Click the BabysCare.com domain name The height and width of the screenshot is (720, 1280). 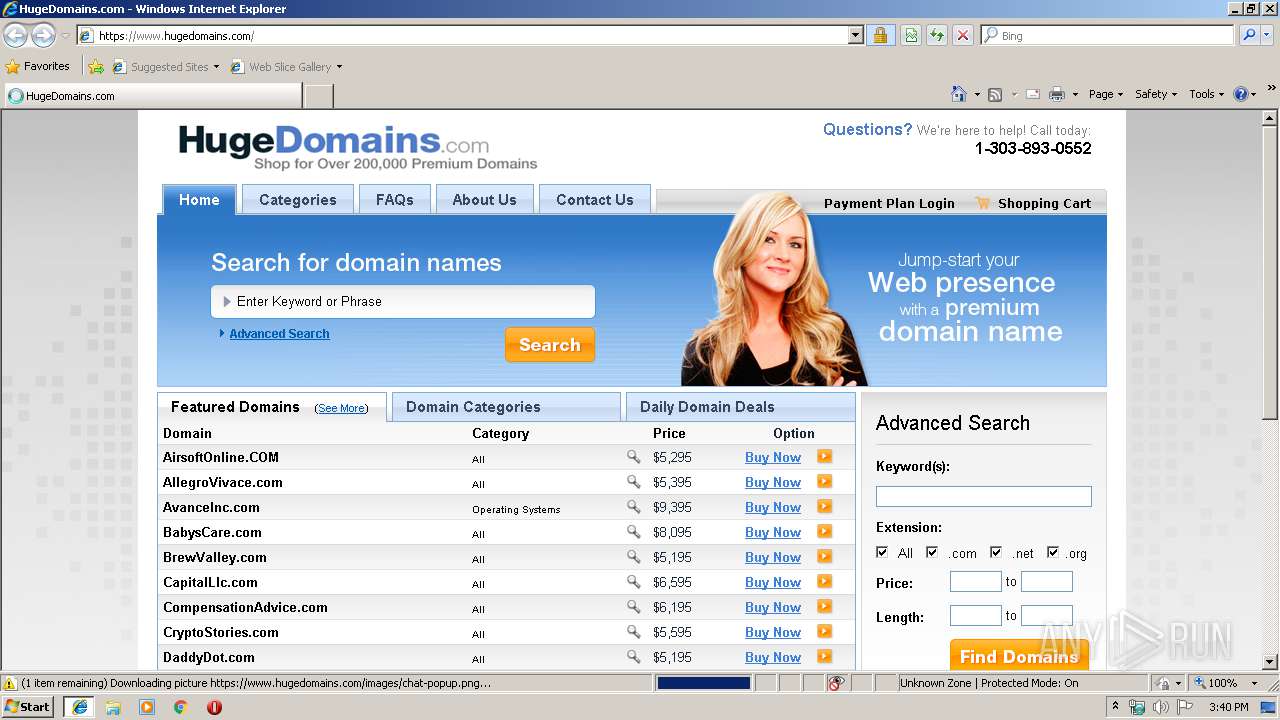point(212,532)
